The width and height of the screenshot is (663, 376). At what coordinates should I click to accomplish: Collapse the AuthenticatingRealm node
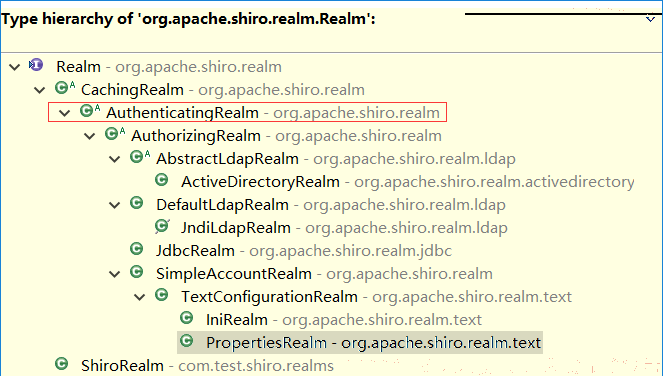point(65,113)
